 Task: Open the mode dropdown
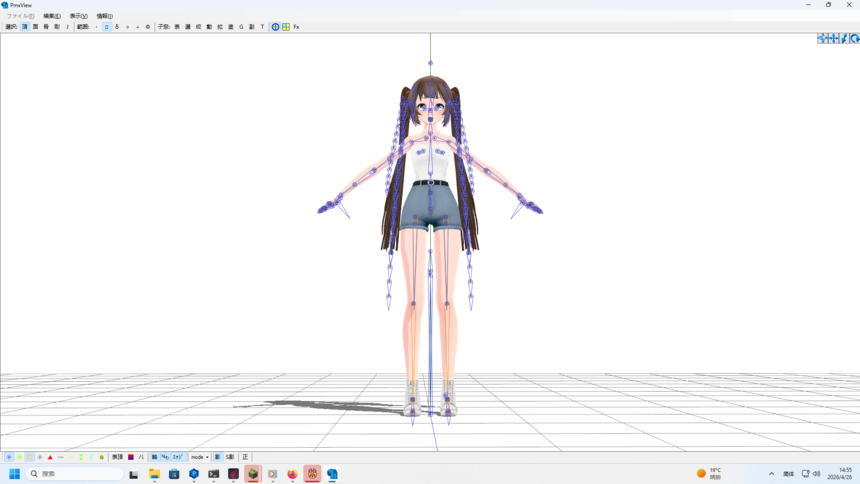pyautogui.click(x=199, y=457)
